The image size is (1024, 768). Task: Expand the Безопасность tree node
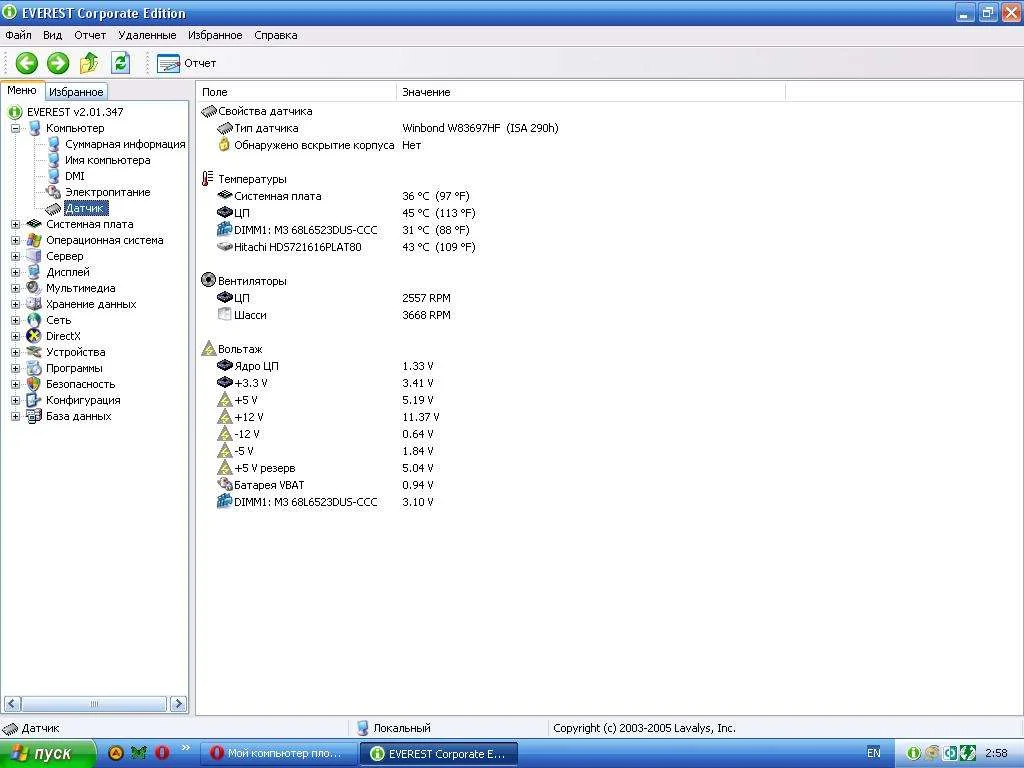16,384
